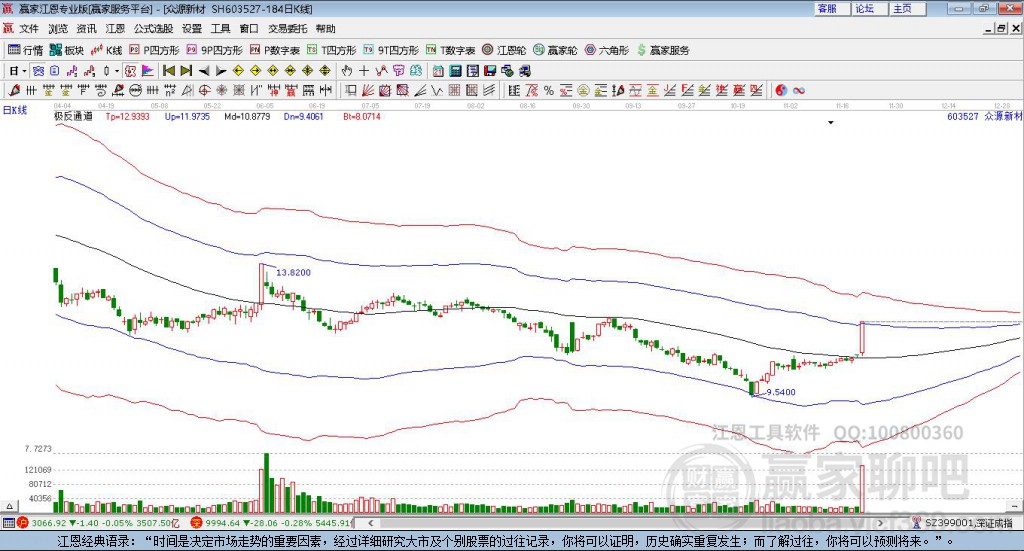1024x551 pixels.
Task: Toggle the blue document icon beside the butterfly
Action: coord(55,71)
